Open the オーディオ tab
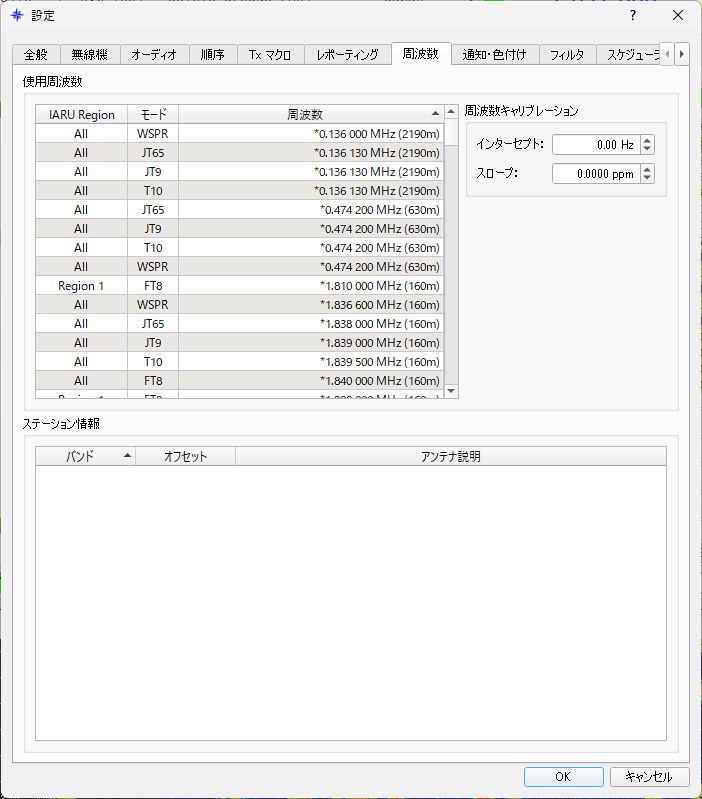The height and width of the screenshot is (799, 702). pyautogui.click(x=154, y=55)
